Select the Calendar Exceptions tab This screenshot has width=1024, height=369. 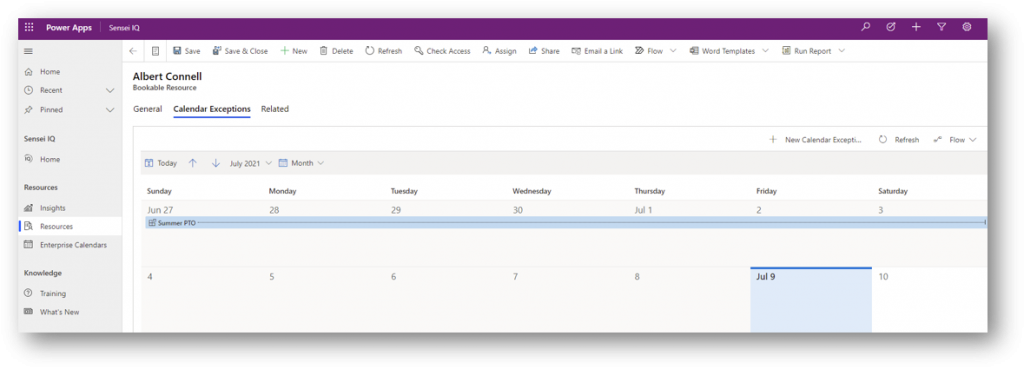(x=212, y=109)
